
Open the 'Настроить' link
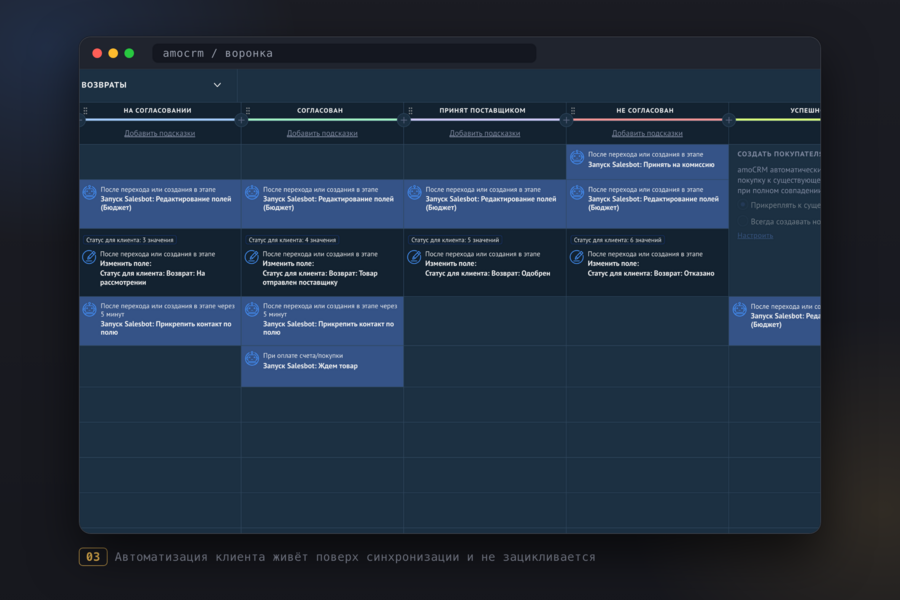click(755, 235)
